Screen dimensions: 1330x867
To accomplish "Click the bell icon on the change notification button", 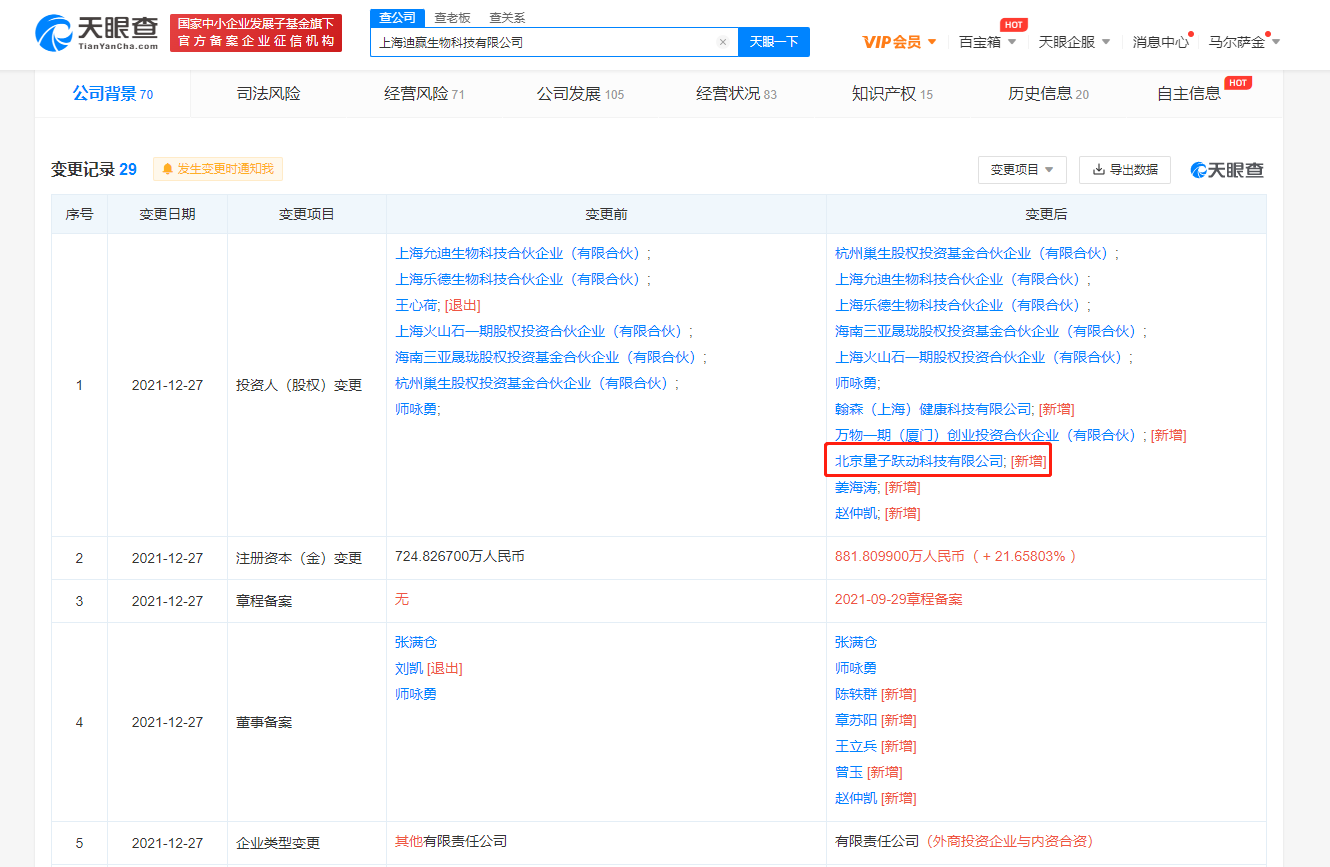I will 167,169.
